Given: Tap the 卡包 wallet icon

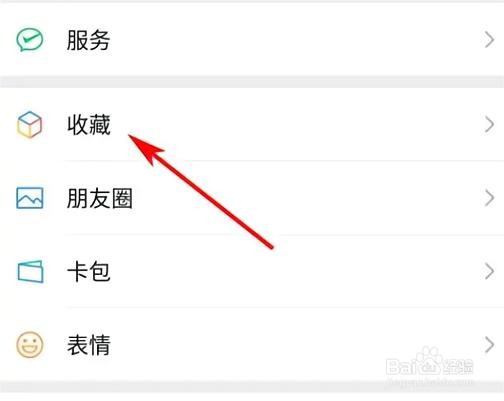Looking at the screenshot, I should coord(30,271).
